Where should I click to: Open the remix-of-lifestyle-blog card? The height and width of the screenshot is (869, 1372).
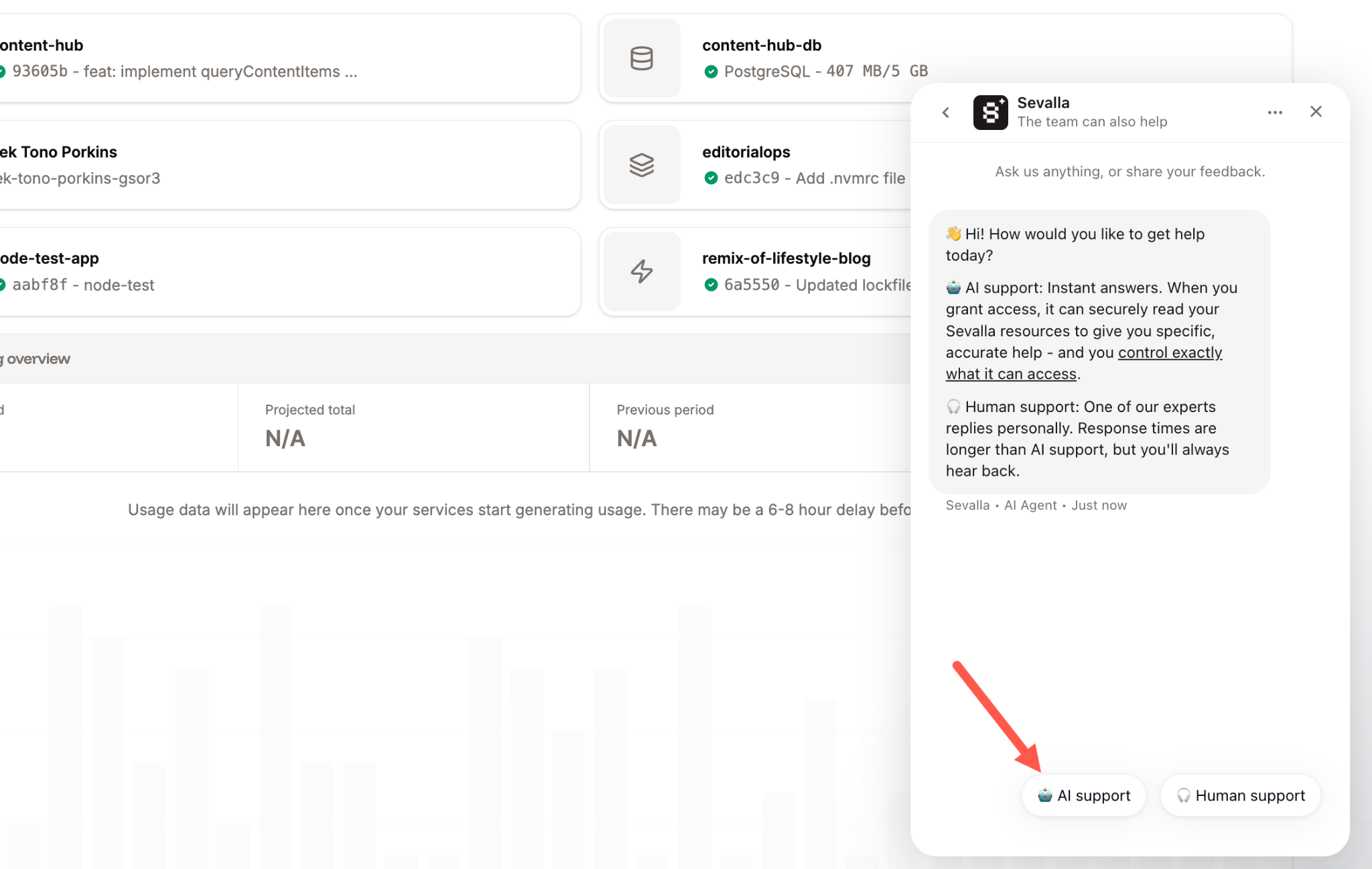click(x=755, y=271)
